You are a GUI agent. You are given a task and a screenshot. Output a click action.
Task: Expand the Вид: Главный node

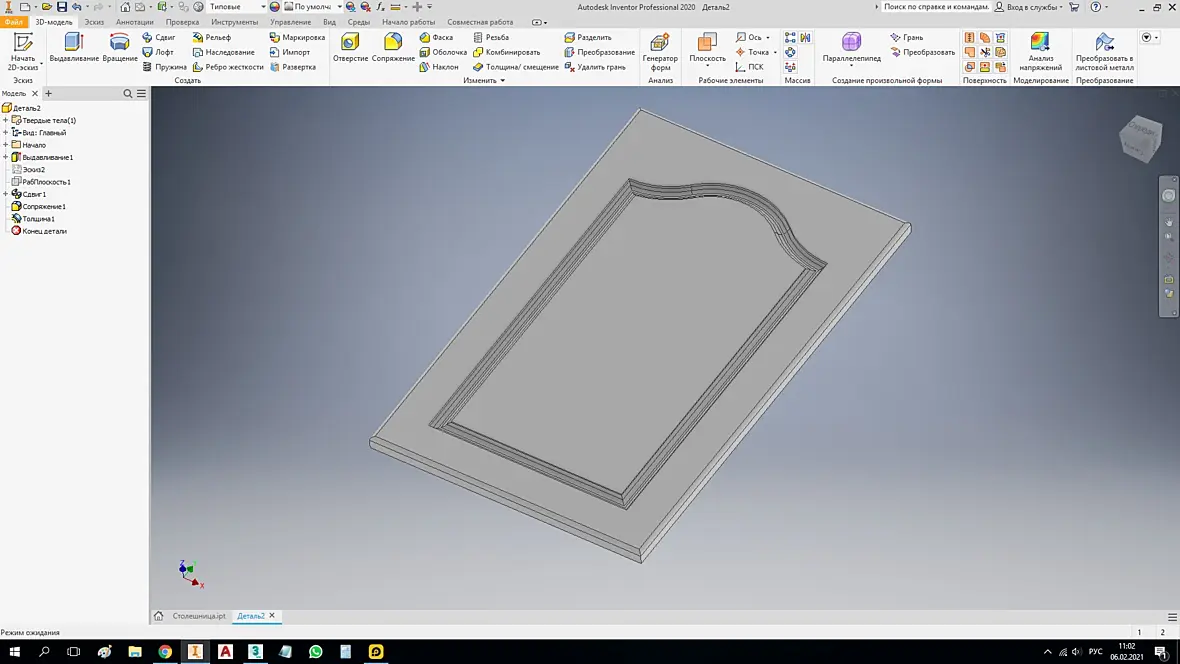coord(5,132)
